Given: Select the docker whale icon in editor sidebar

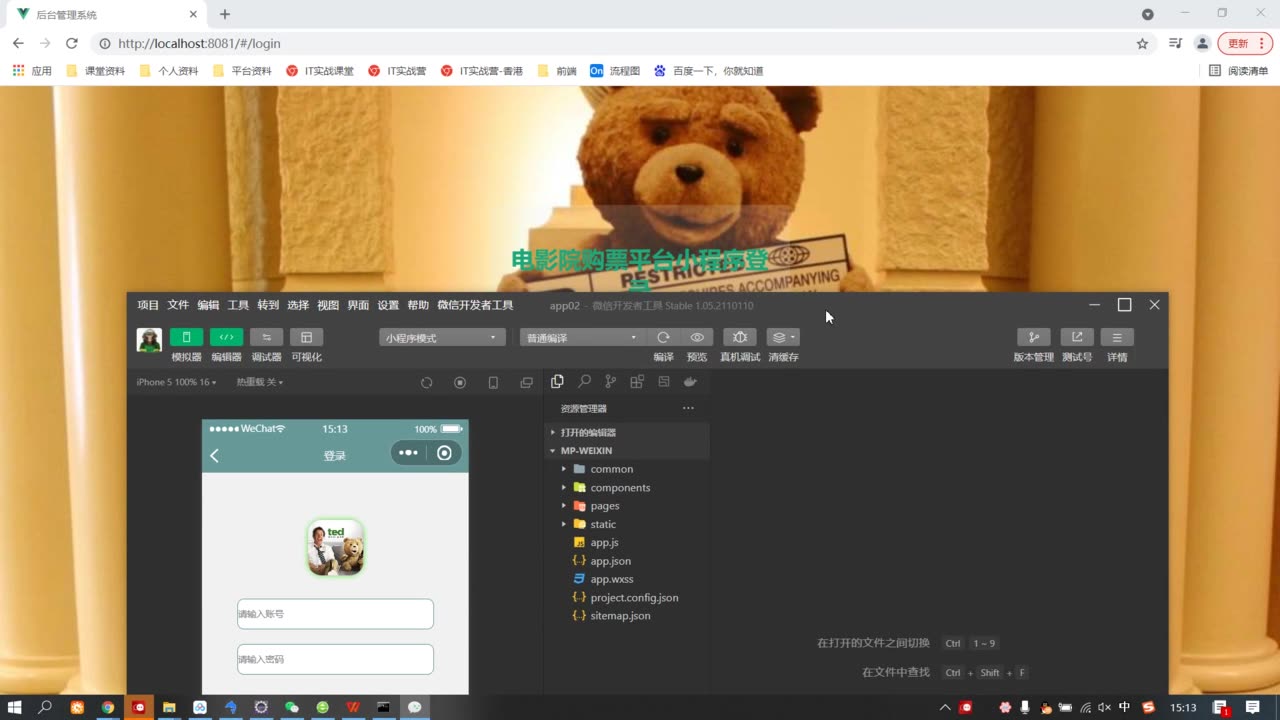Looking at the screenshot, I should [690, 381].
